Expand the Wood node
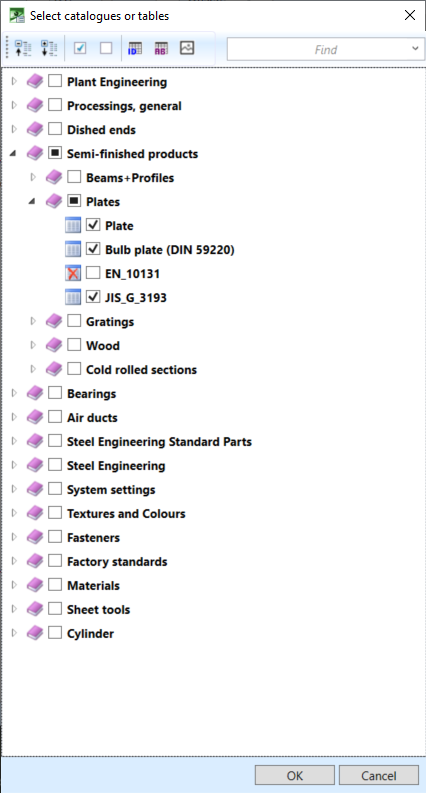Viewport: 426px width, 793px height. tap(33, 345)
